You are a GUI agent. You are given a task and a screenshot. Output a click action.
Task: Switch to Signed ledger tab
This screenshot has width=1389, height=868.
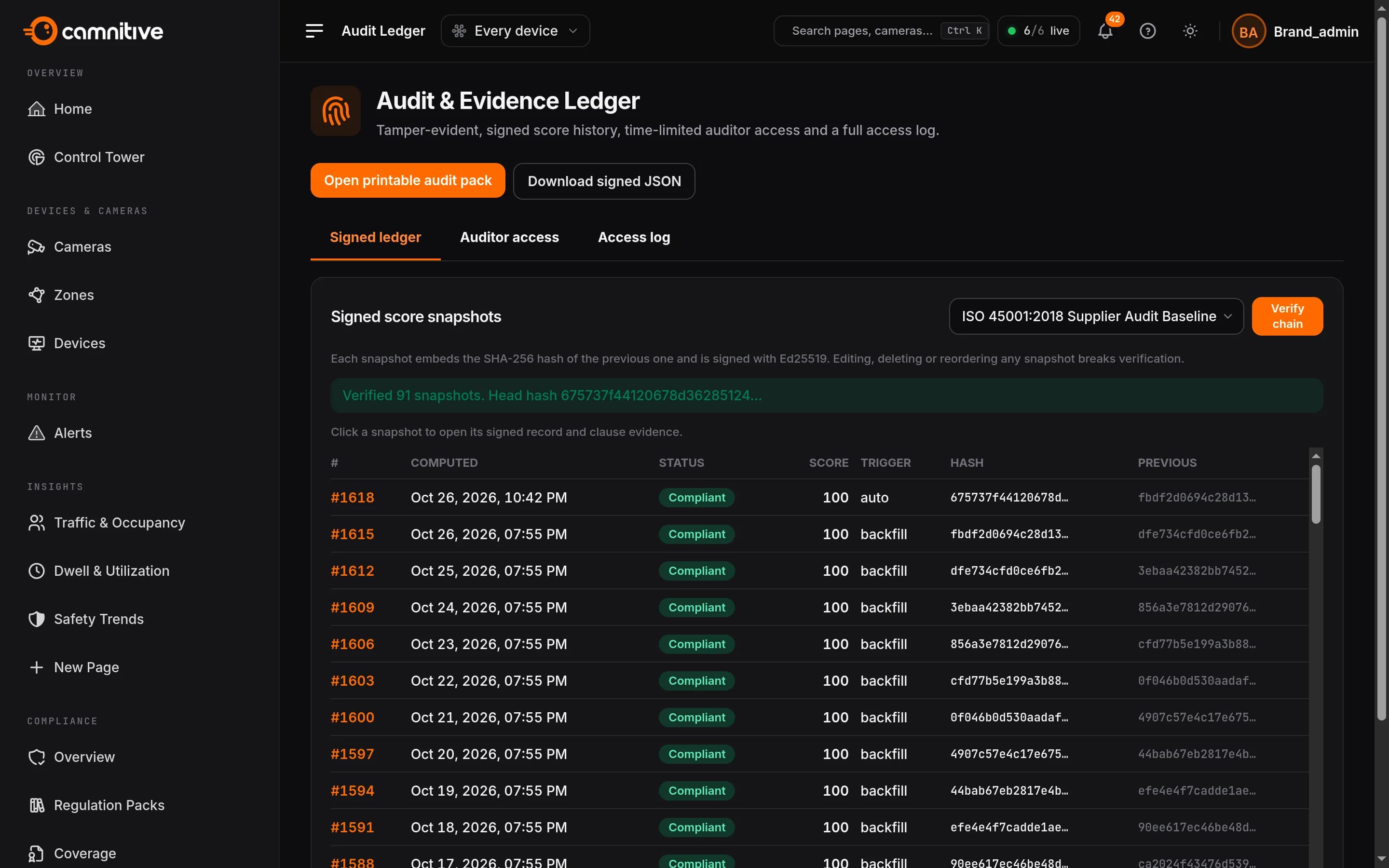(375, 238)
